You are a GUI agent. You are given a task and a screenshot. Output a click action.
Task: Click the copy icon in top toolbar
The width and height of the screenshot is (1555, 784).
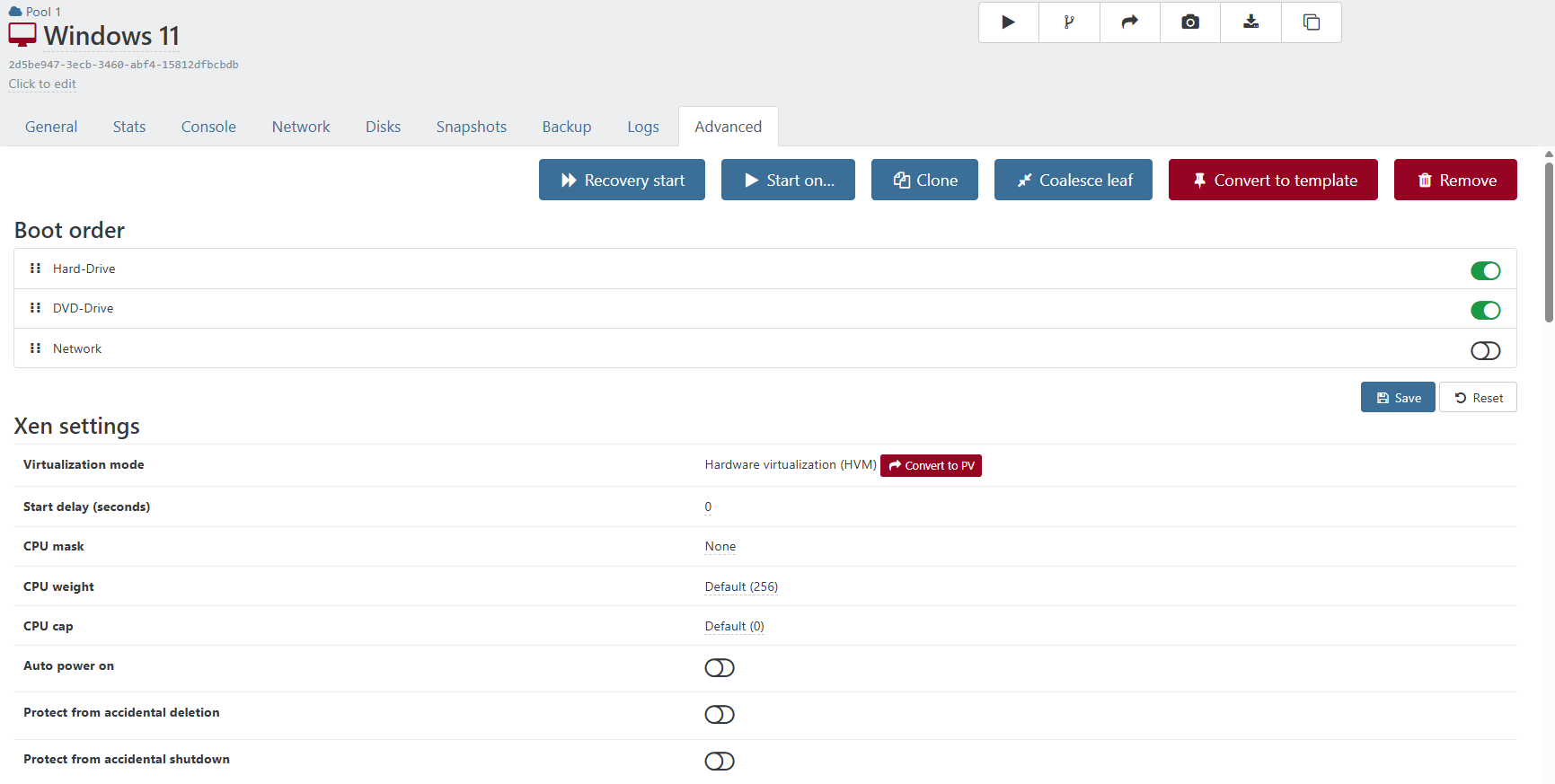pyautogui.click(x=1312, y=22)
